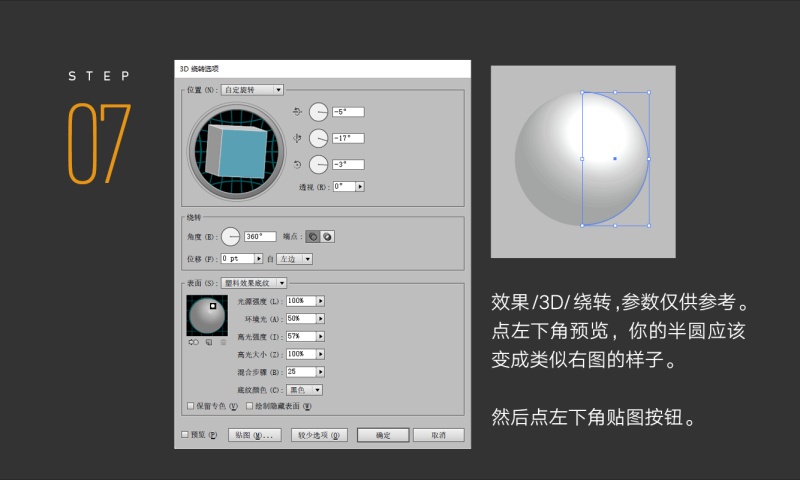800x480 pixels.
Task: Adjust the X-axis rotation dial (-5°)
Action: coord(318,112)
